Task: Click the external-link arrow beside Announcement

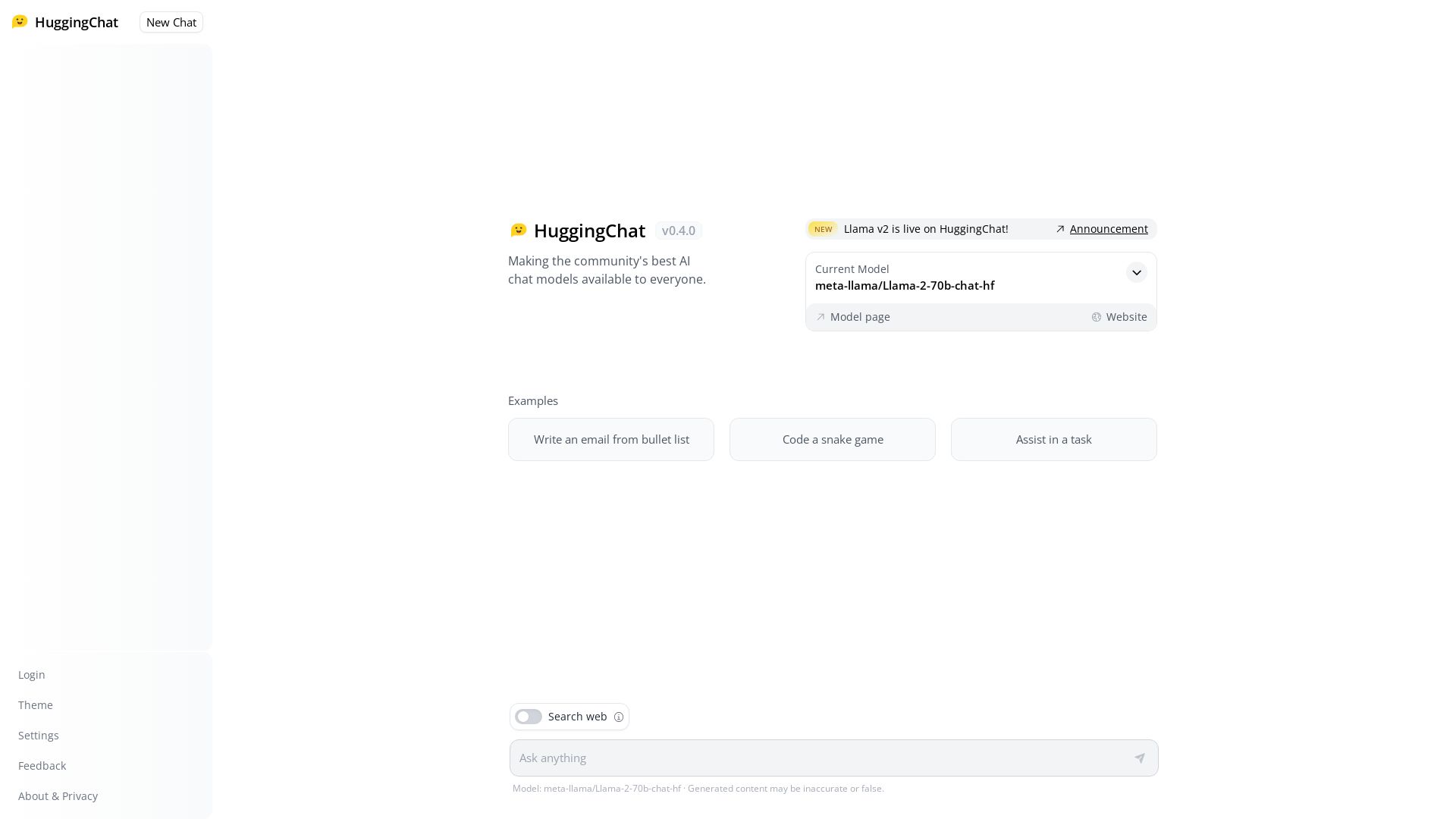Action: click(x=1060, y=229)
